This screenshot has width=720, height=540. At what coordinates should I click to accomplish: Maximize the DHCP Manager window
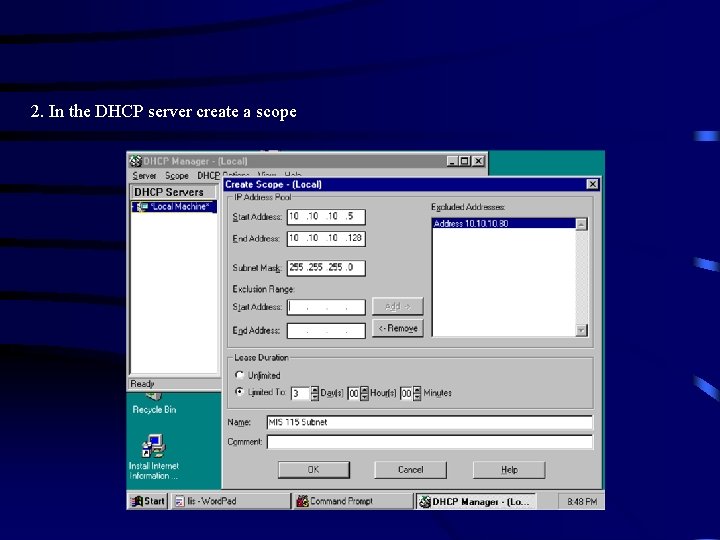click(465, 161)
